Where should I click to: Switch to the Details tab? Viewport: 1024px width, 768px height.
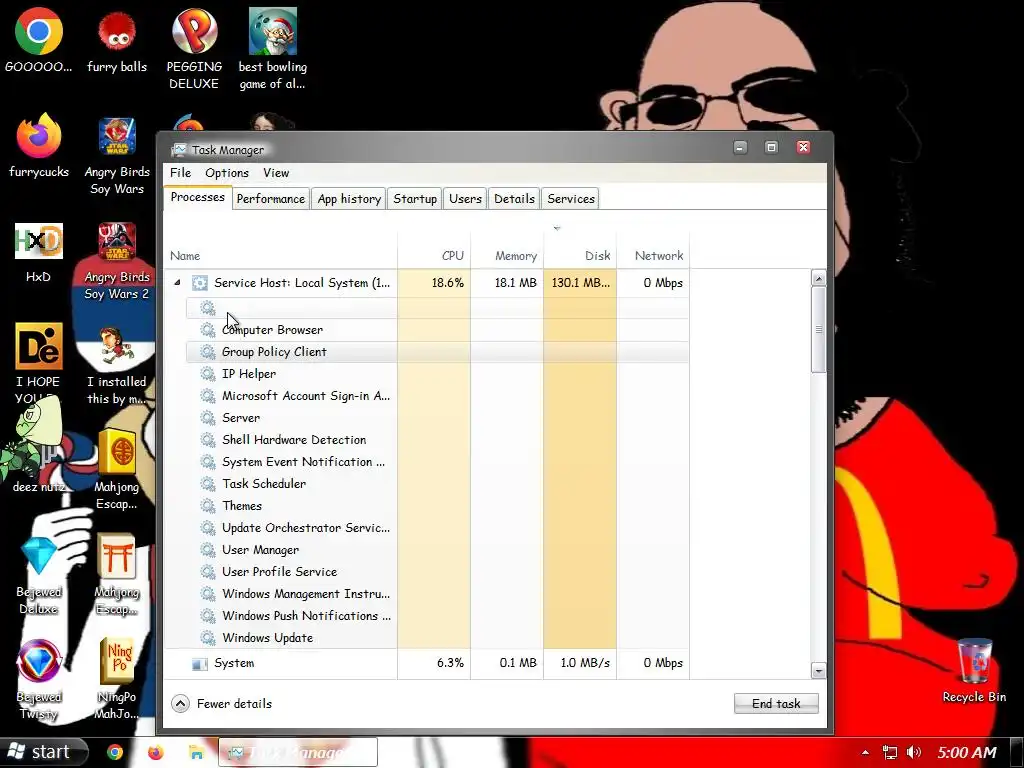coord(514,199)
